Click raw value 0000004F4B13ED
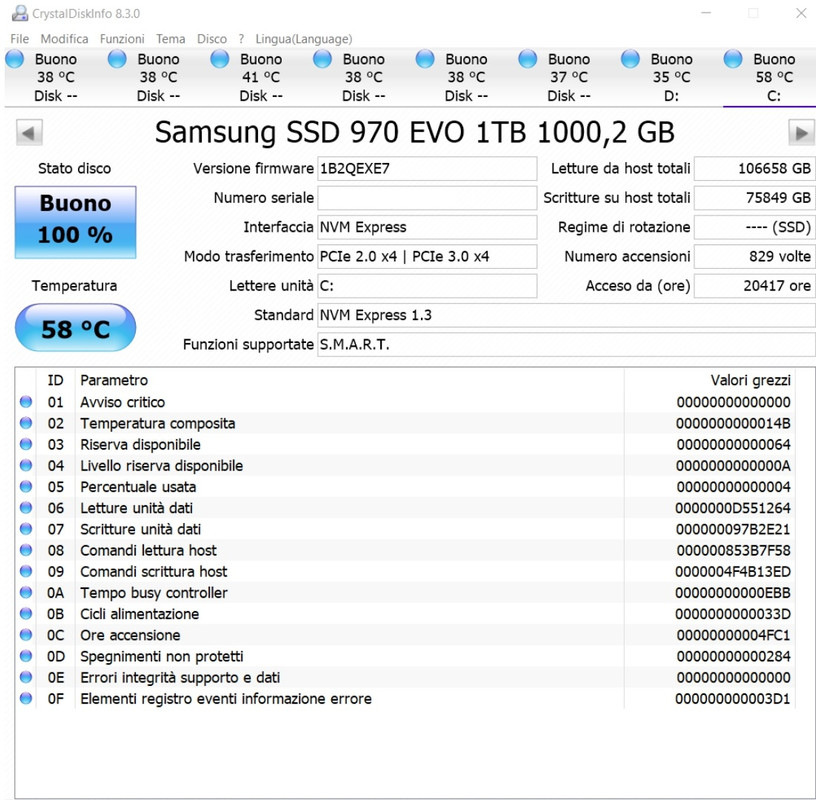The image size is (816, 800). click(x=733, y=572)
